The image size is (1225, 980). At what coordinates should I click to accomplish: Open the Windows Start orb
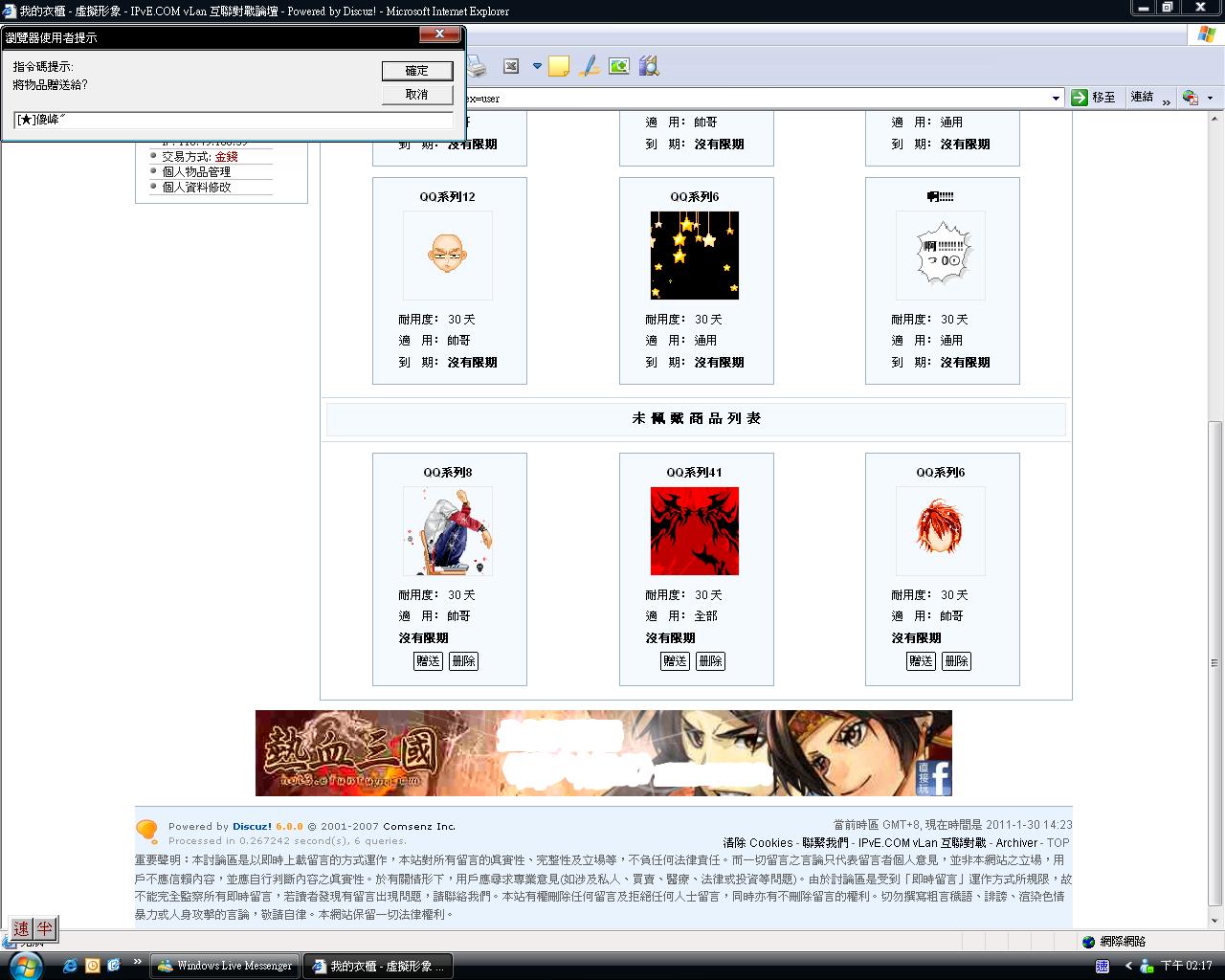click(x=25, y=966)
